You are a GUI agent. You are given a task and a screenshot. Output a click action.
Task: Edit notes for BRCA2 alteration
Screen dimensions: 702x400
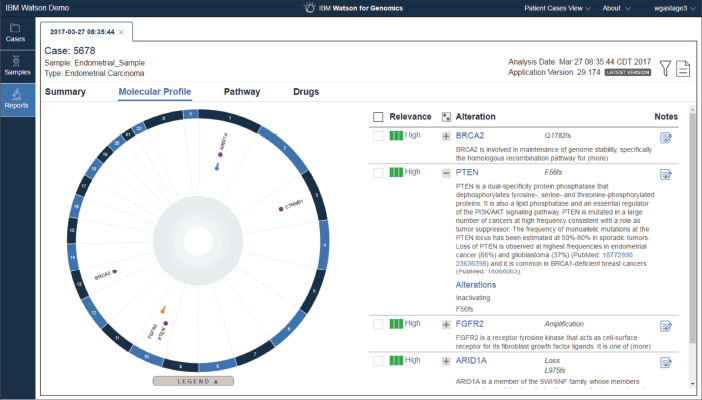pos(666,137)
